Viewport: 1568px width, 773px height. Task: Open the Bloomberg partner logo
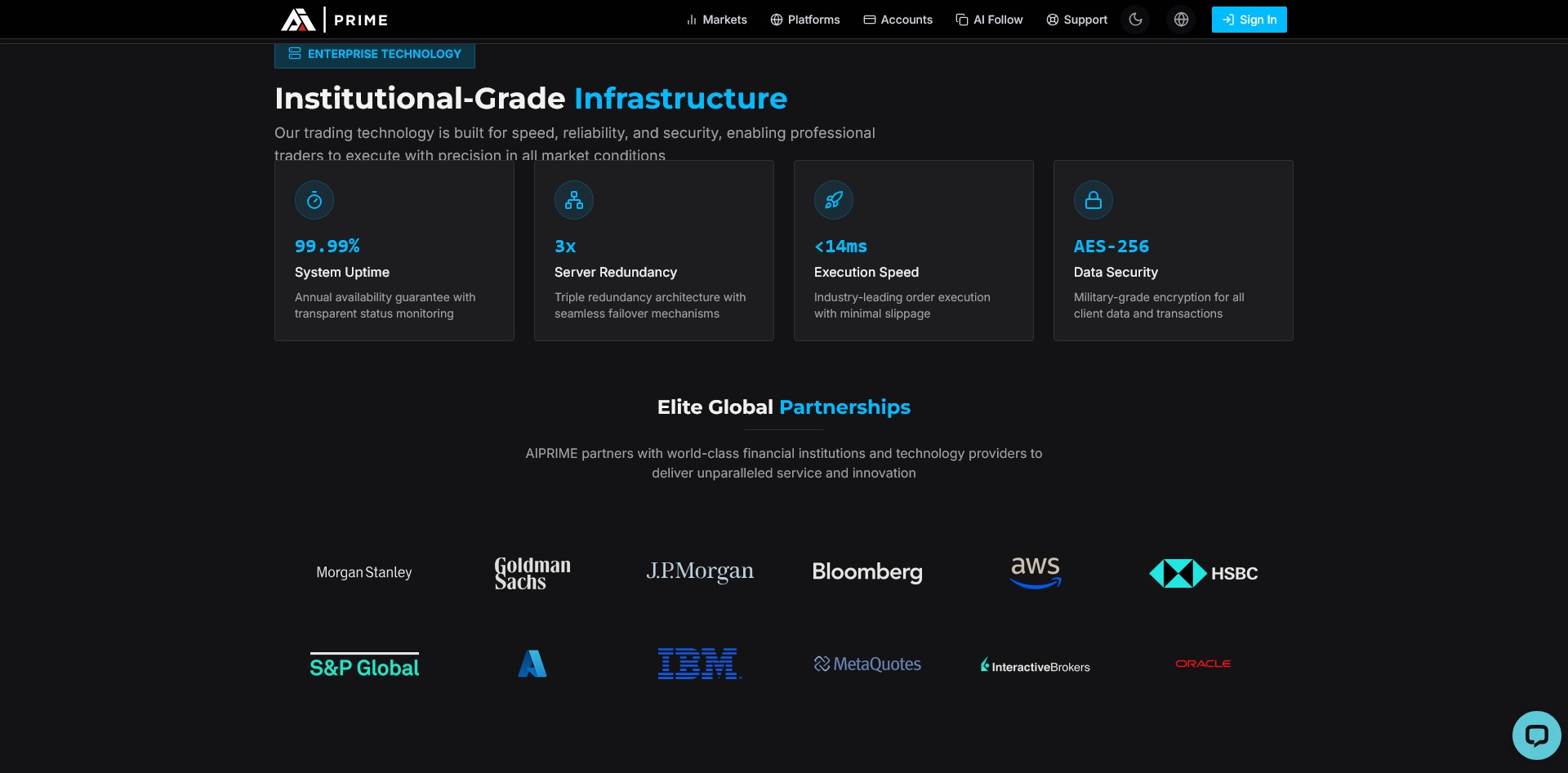(867, 572)
